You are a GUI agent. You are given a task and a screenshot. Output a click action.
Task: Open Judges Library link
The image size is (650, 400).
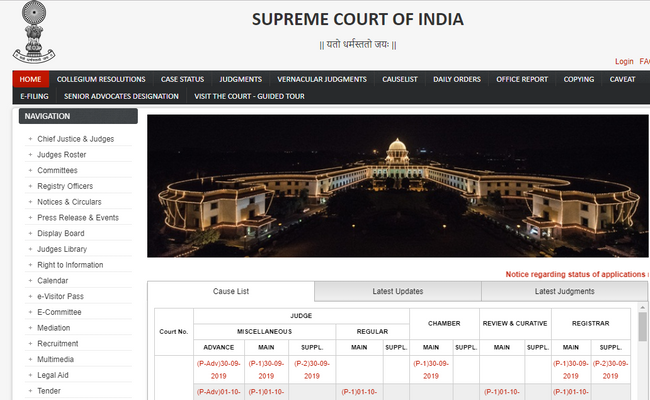[62, 249]
